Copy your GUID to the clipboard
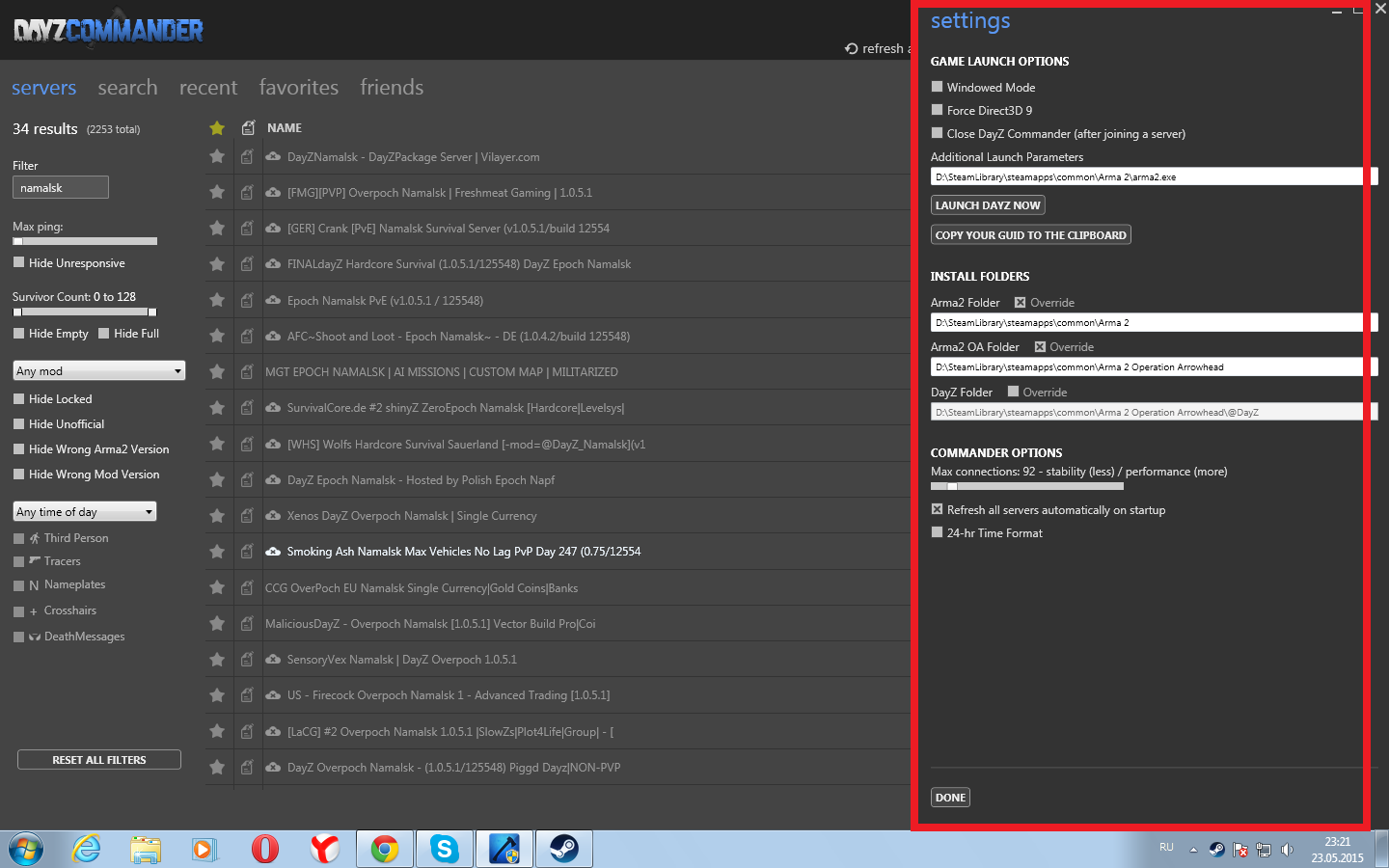 1031,234
